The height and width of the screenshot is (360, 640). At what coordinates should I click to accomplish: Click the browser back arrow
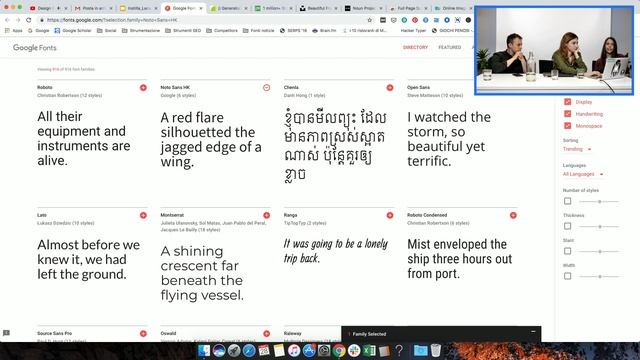[x=7, y=20]
